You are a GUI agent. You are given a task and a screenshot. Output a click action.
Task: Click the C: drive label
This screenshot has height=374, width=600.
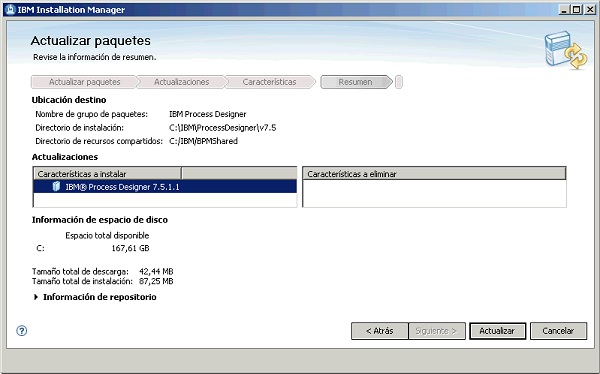[40, 248]
